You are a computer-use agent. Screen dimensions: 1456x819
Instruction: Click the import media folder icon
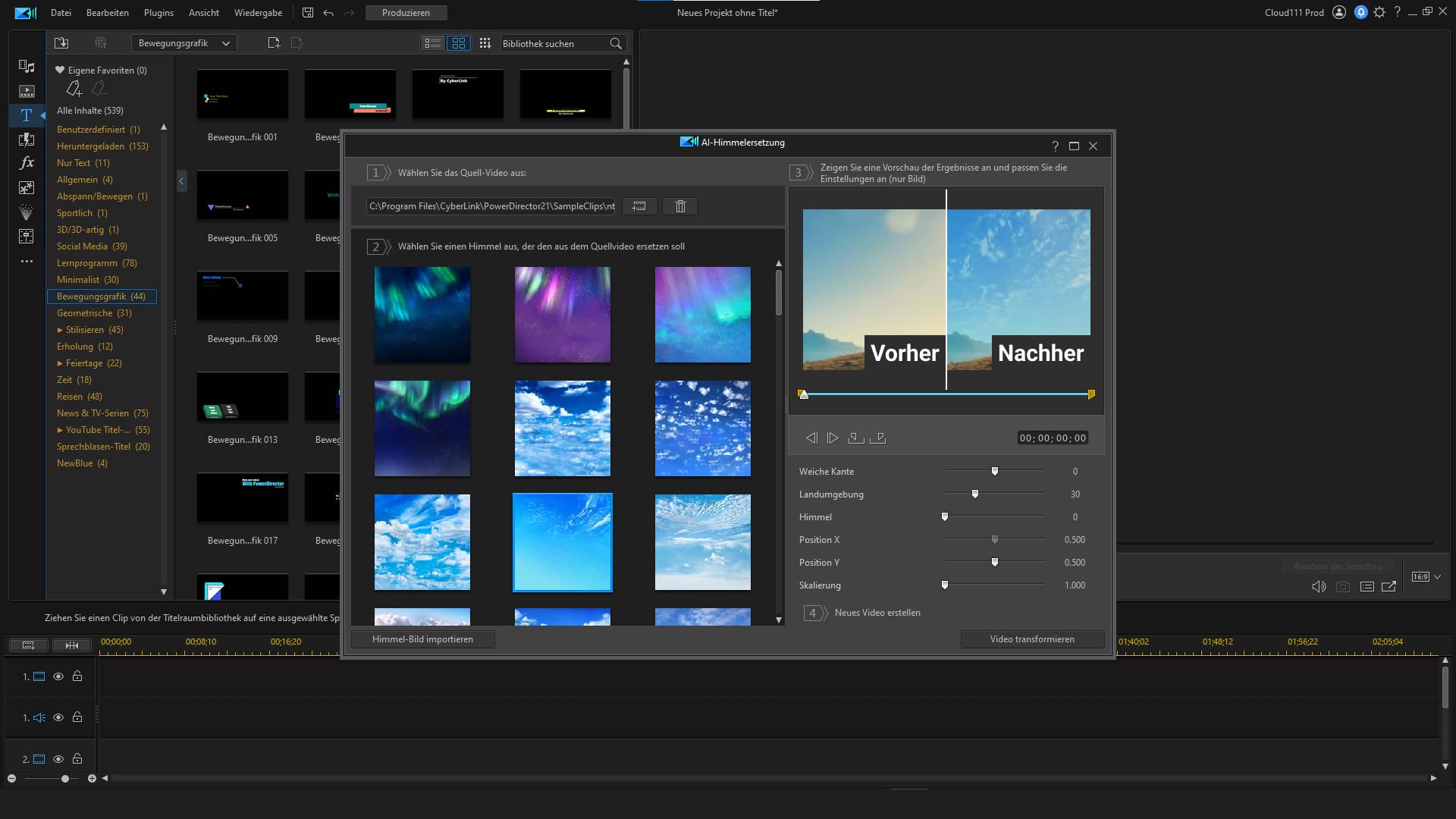pyautogui.click(x=61, y=43)
